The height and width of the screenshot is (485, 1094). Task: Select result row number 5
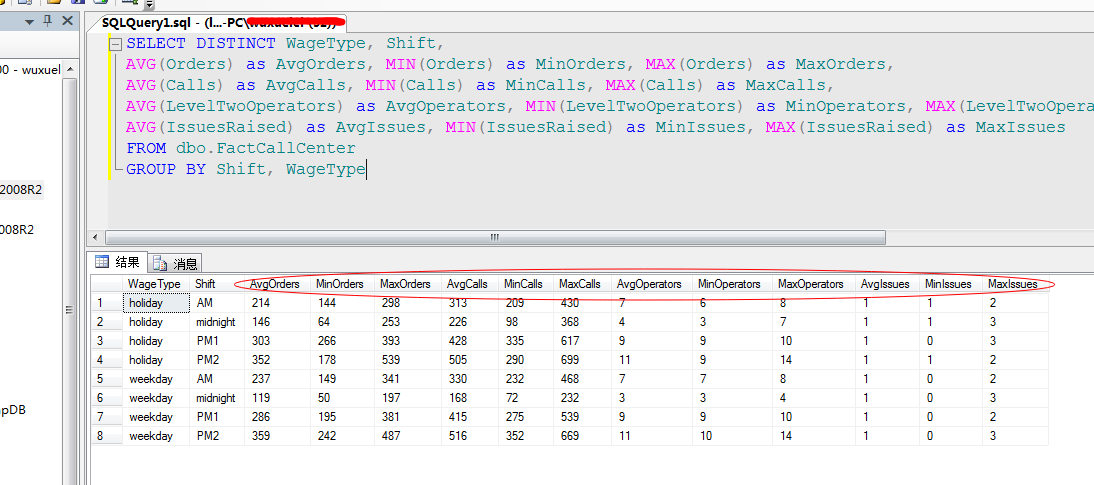(107, 379)
